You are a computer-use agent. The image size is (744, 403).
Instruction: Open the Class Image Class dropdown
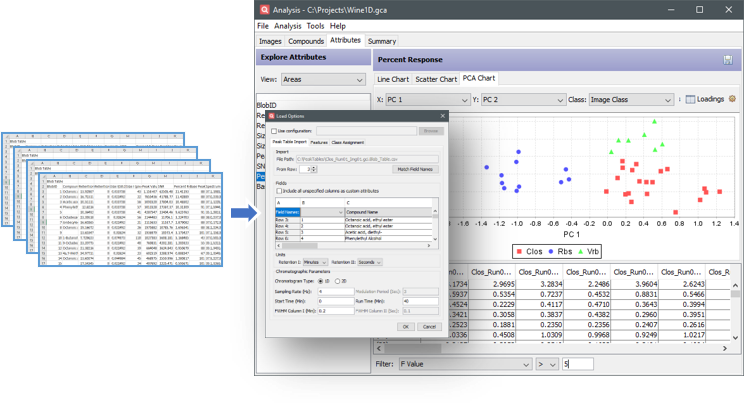coord(631,100)
